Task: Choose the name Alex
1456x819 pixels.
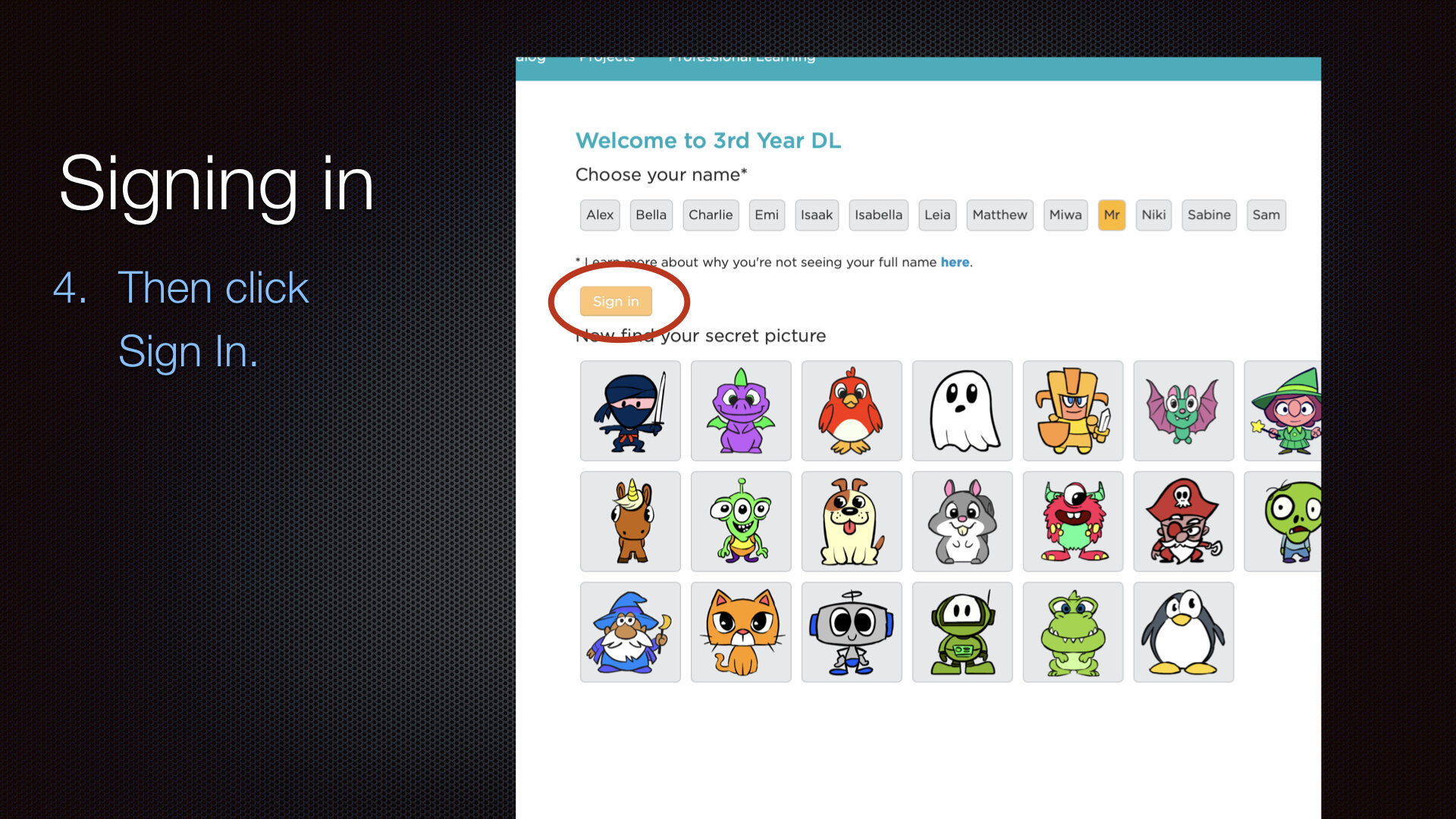Action: tap(600, 215)
